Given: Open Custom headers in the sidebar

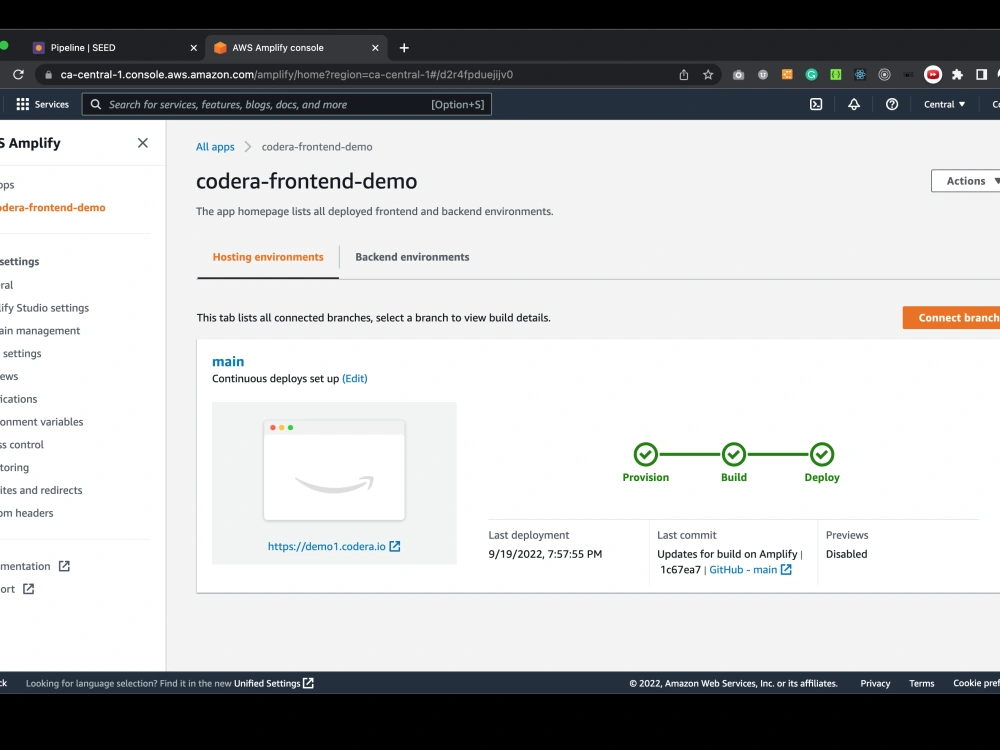Looking at the screenshot, I should pos(27,513).
